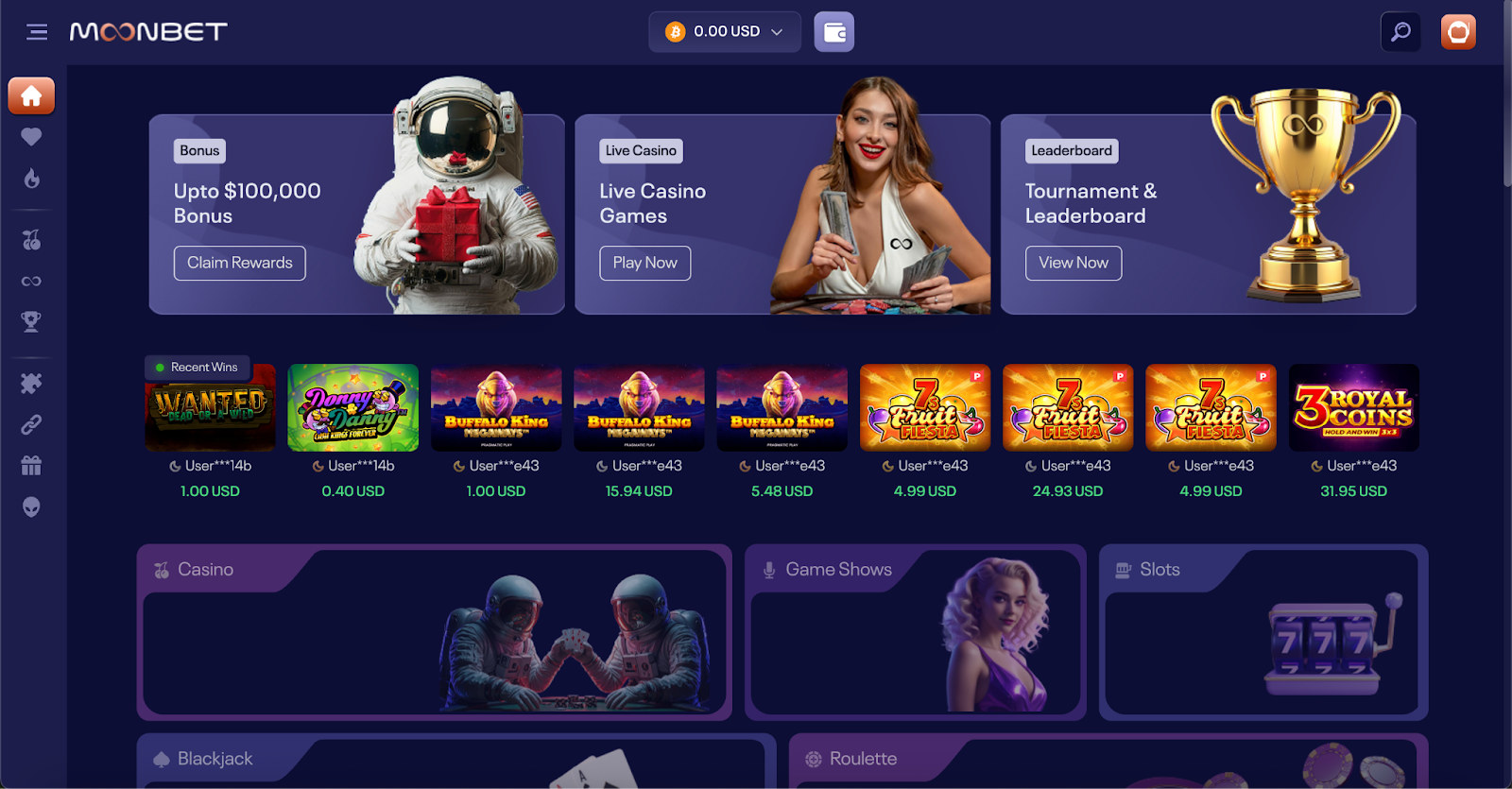The image size is (1512, 789).
Task: Click the sidebar gift box icon
Action: [x=31, y=465]
